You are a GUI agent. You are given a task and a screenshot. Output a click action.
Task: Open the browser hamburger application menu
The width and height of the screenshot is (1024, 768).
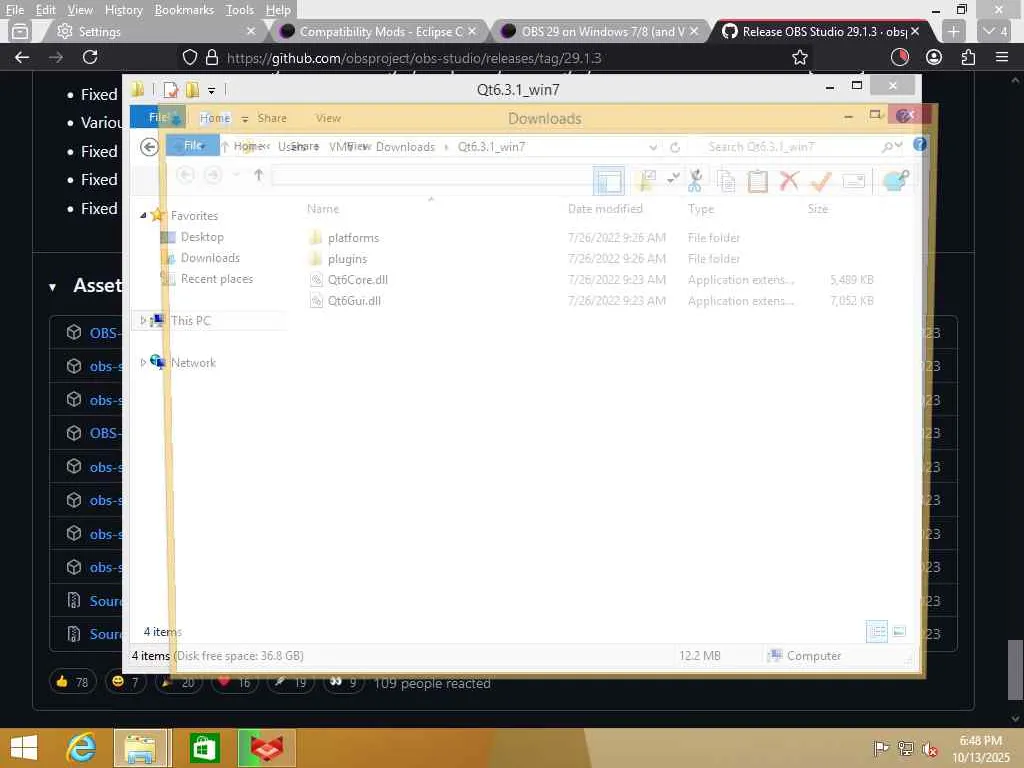point(1002,57)
